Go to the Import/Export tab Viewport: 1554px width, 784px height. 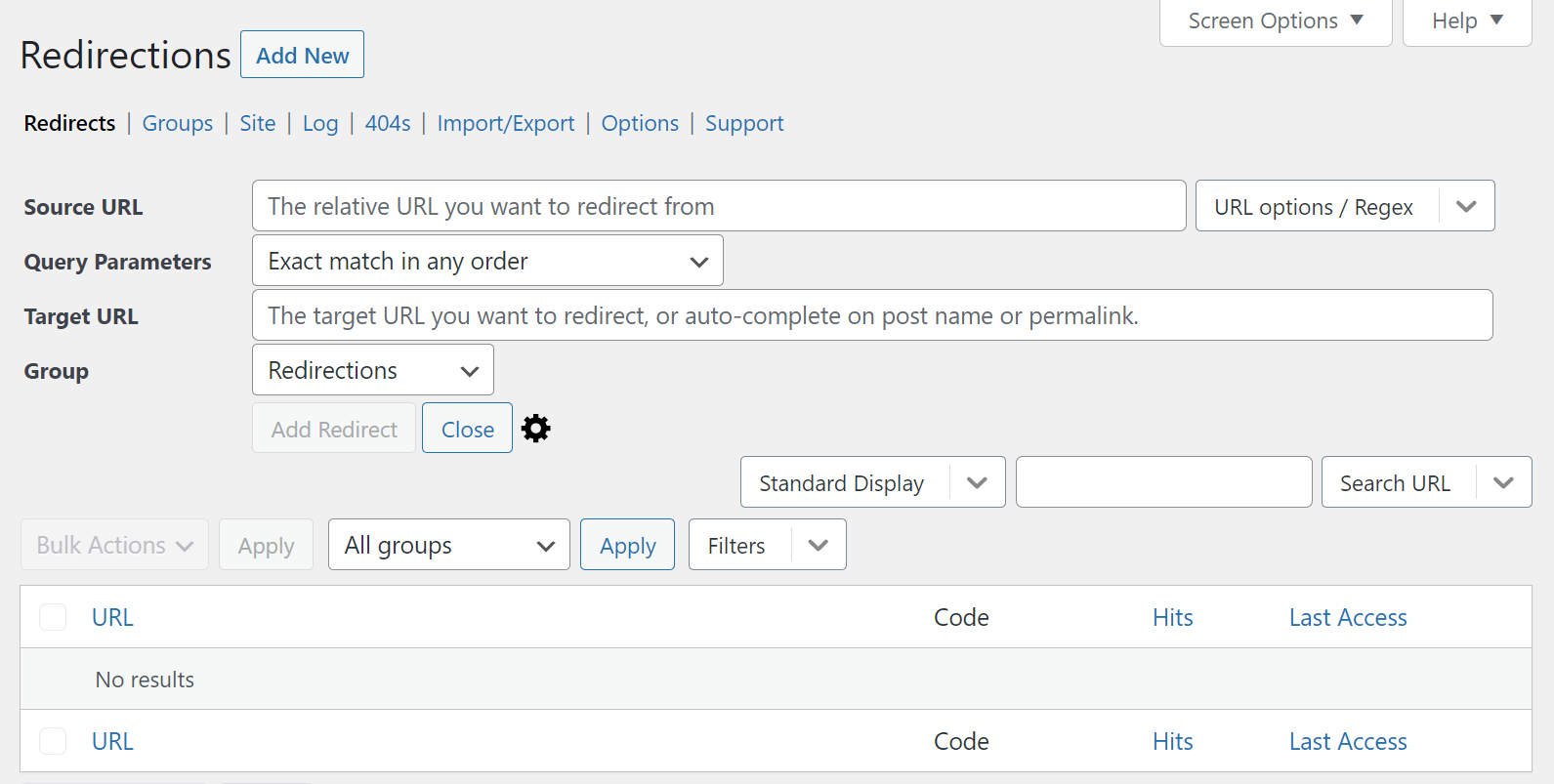pos(505,123)
